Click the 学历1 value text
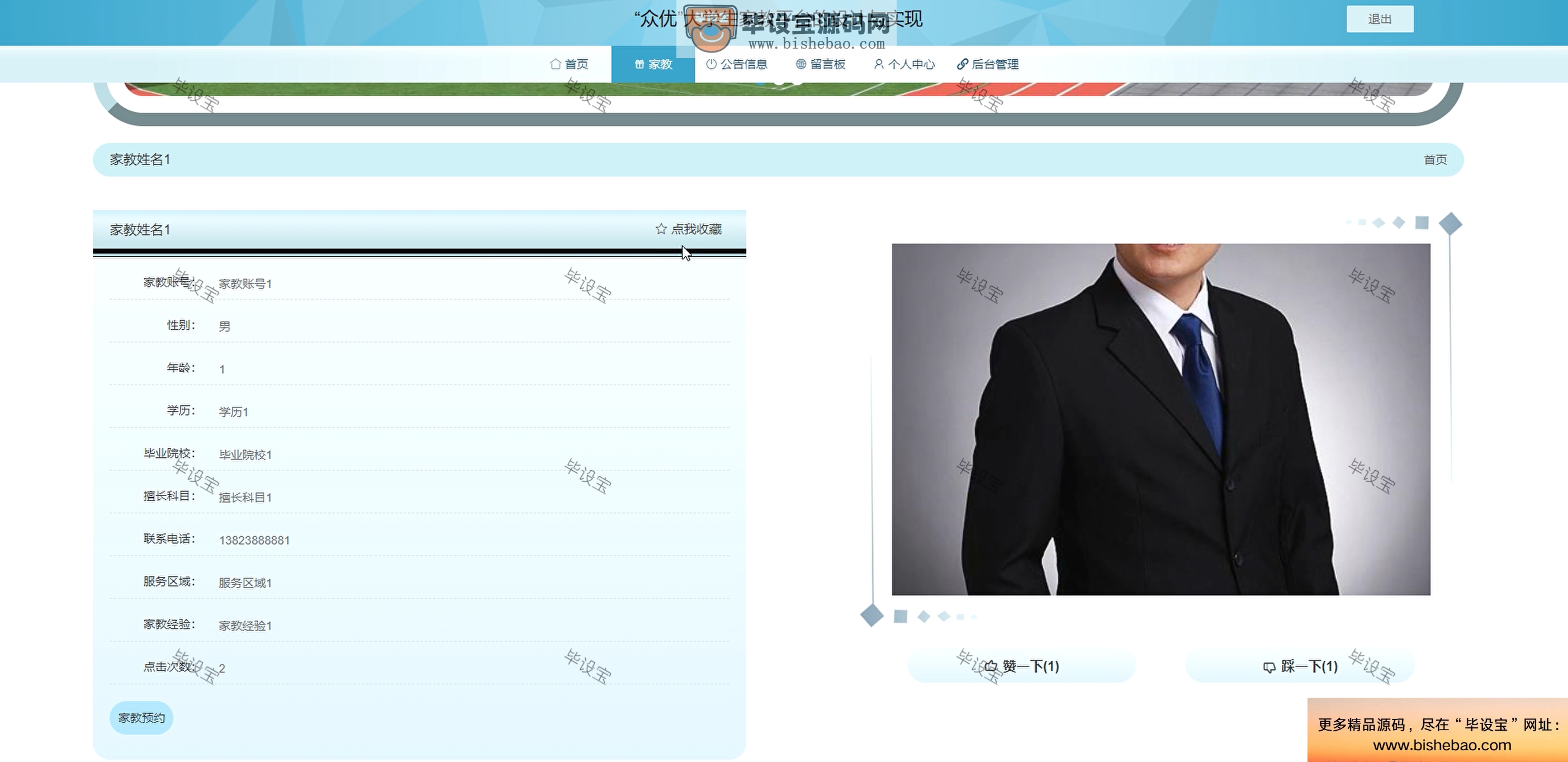The height and width of the screenshot is (762, 1568). [234, 412]
